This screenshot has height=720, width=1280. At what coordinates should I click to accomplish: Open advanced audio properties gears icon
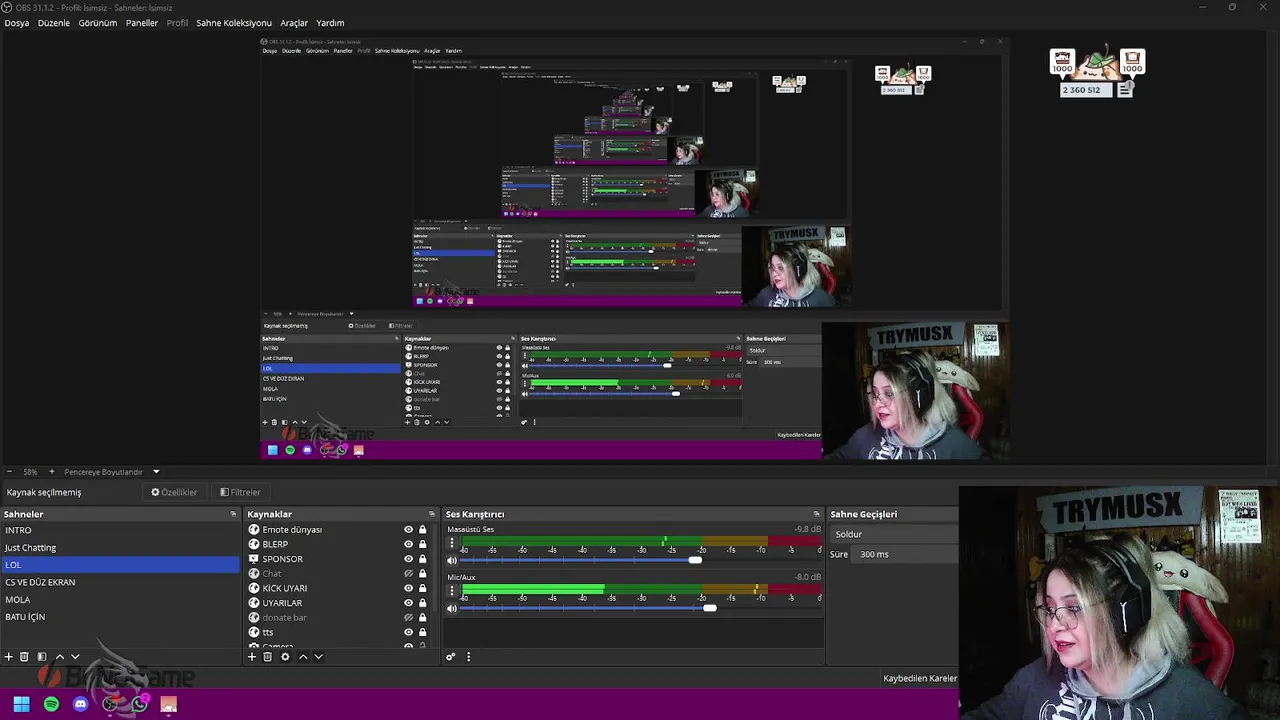(x=451, y=657)
